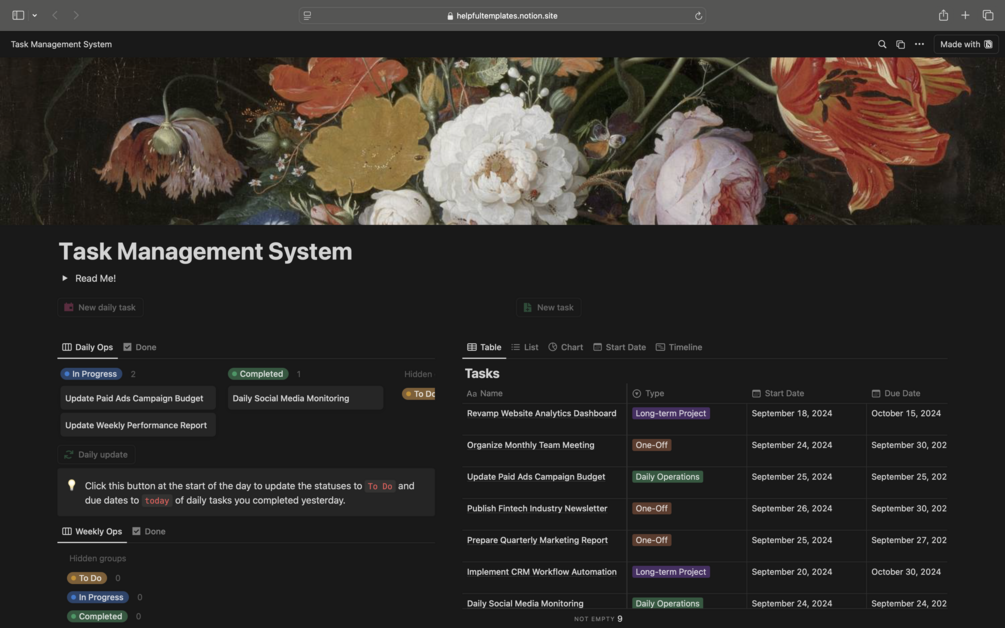This screenshot has width=1005, height=628.
Task: Click Daily Operations tag for Update Paid Ads row
Action: click(x=667, y=477)
